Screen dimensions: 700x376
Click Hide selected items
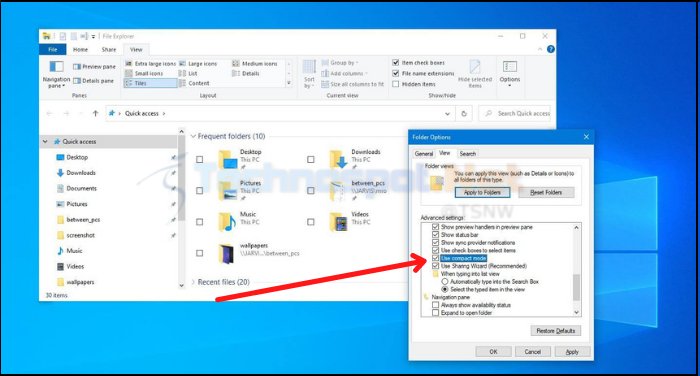(475, 74)
